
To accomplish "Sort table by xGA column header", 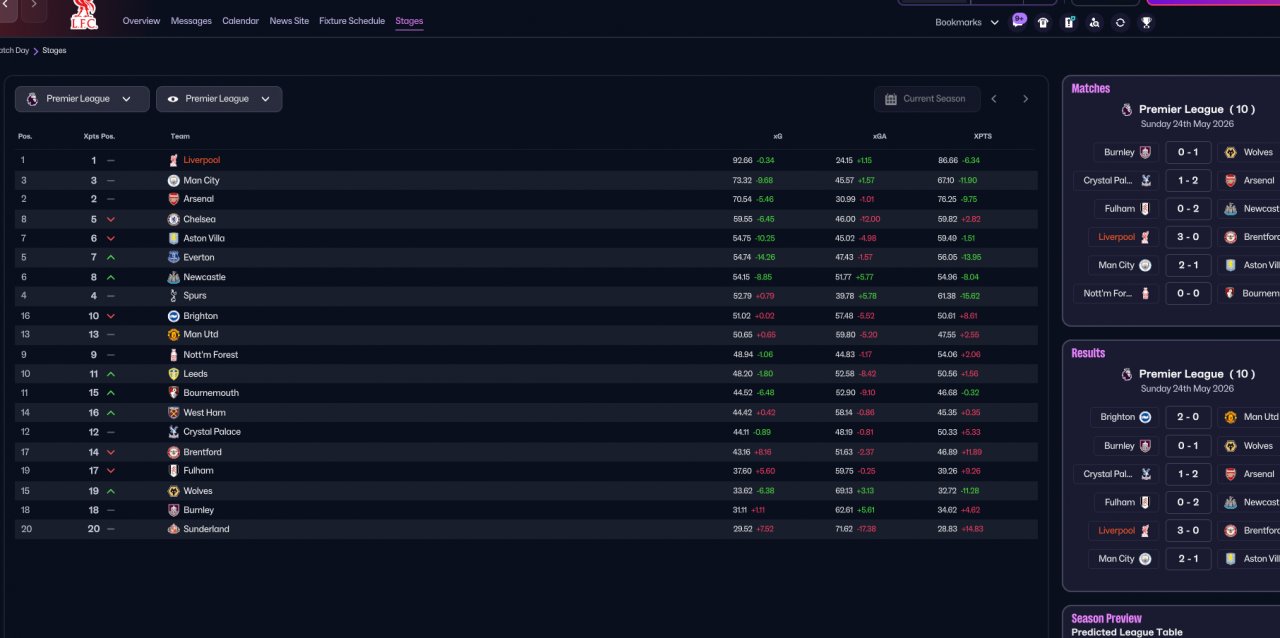I will pyautogui.click(x=880, y=136).
